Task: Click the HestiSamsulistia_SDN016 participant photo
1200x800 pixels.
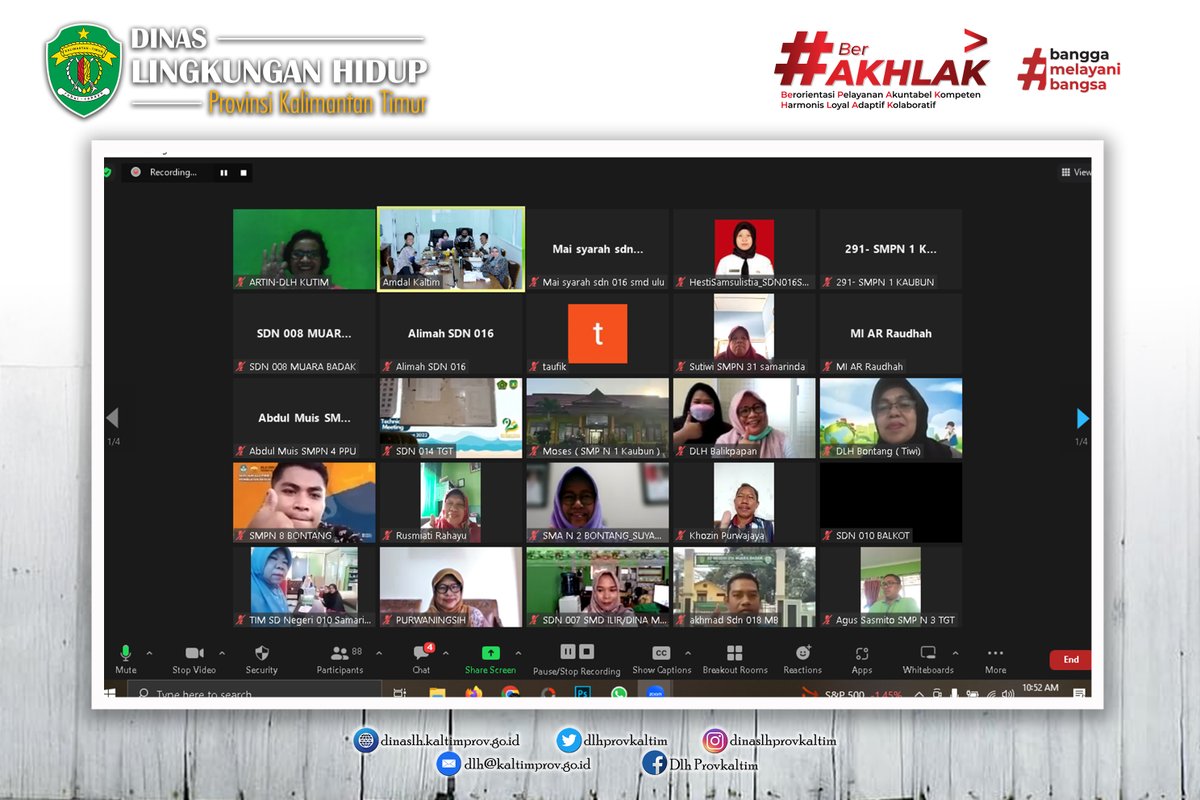Action: pos(744,247)
